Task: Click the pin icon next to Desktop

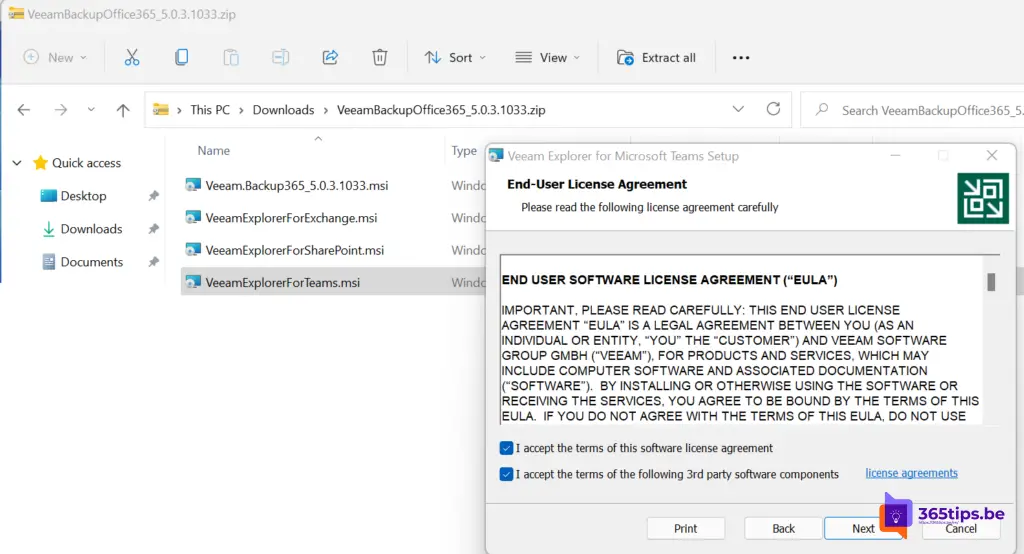Action: pos(153,195)
